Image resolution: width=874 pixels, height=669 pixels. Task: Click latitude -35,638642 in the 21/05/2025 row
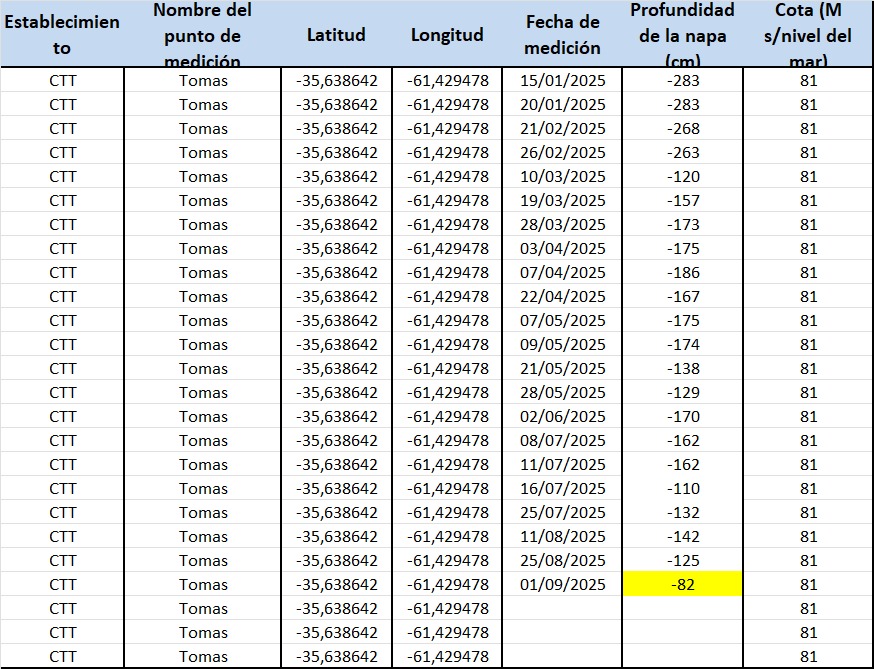[x=337, y=369]
